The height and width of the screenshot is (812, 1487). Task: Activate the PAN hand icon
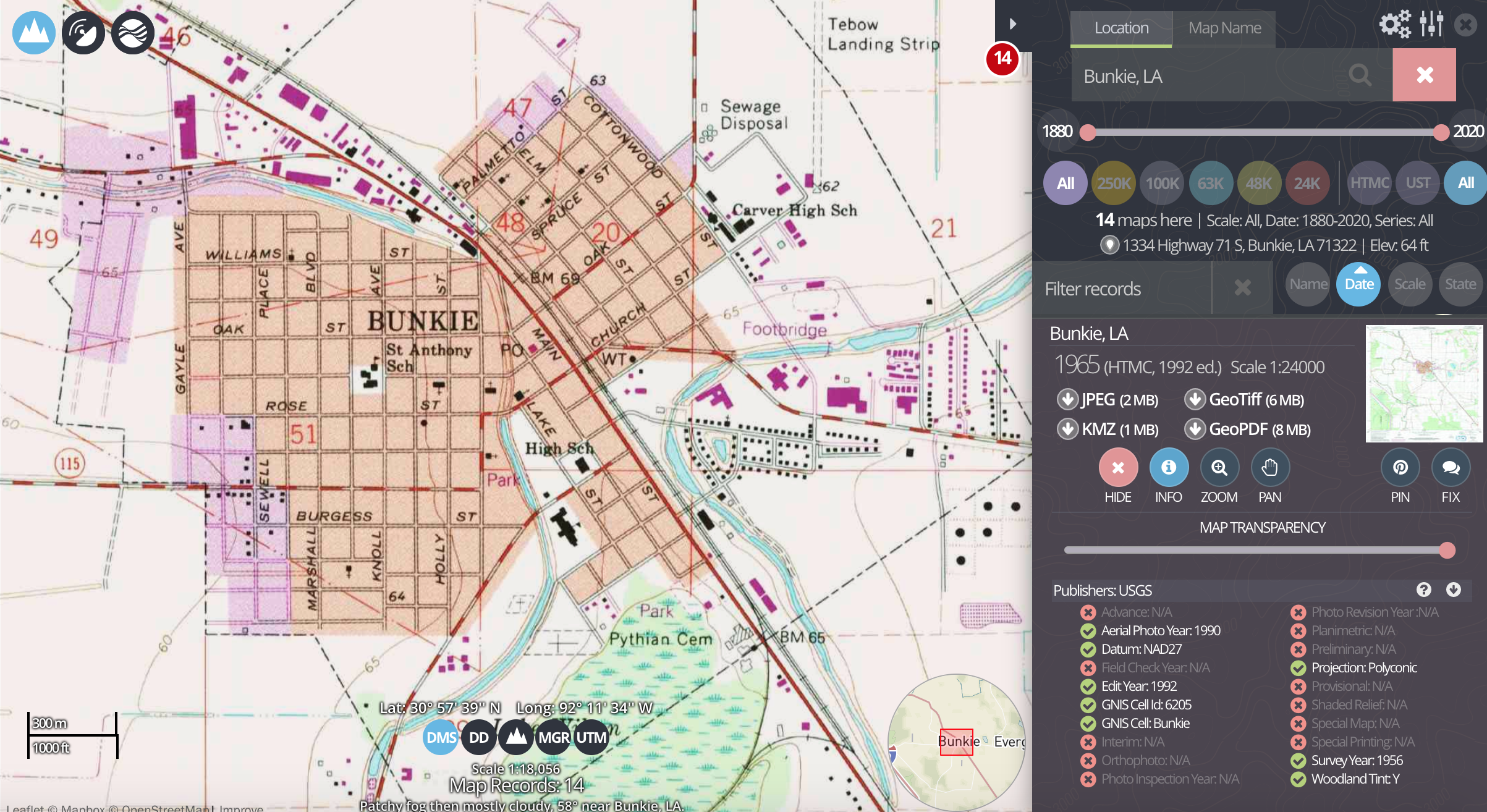click(1270, 468)
